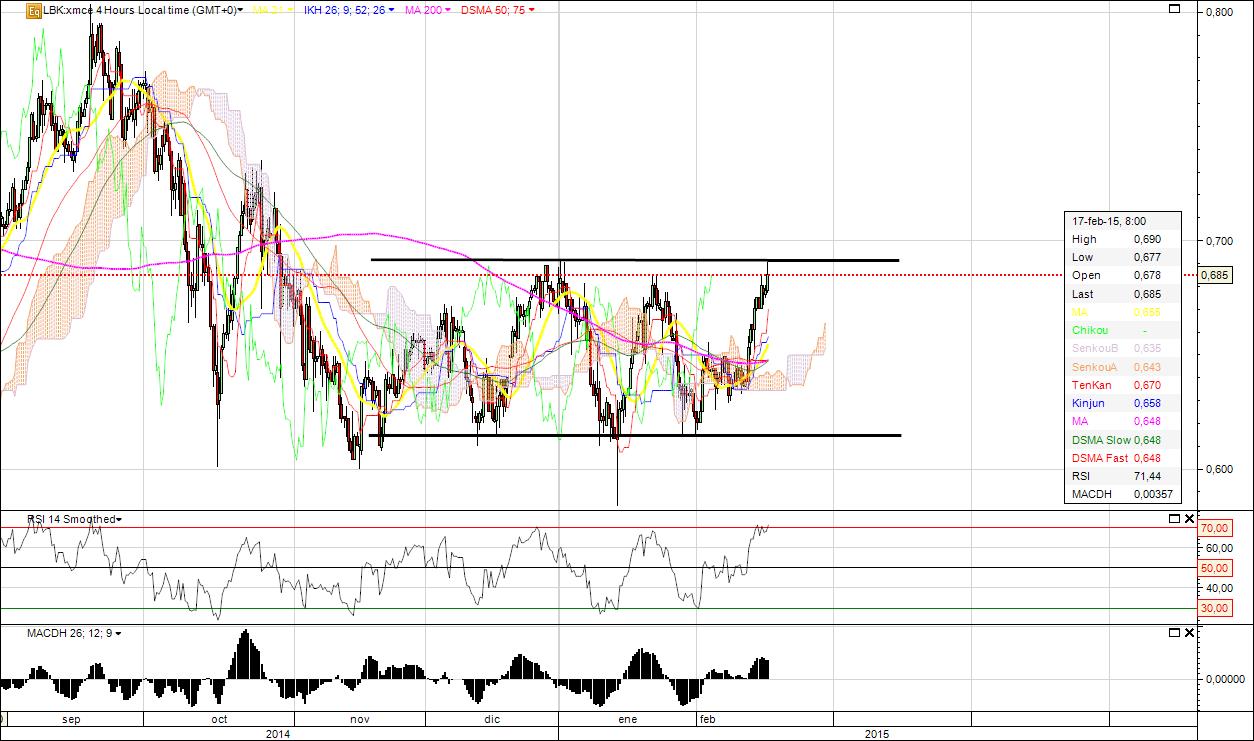
Task: Click the nov month label on time axis
Action: click(x=360, y=719)
